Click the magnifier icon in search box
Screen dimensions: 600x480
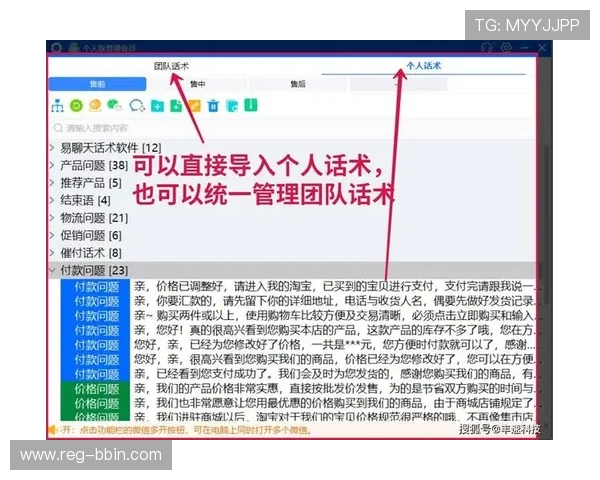(x=58, y=128)
